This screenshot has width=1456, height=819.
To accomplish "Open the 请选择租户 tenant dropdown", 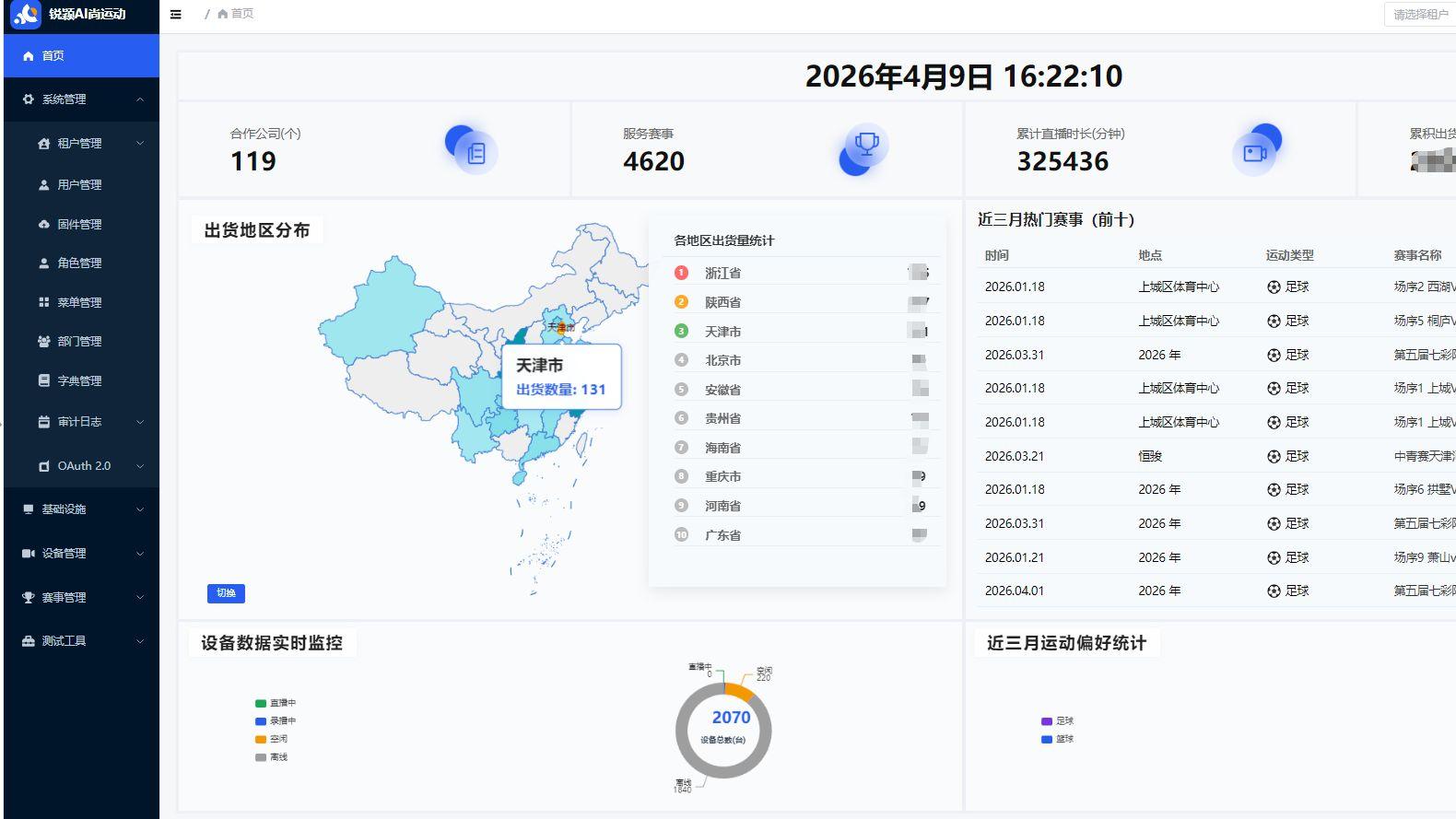I will (x=1420, y=15).
